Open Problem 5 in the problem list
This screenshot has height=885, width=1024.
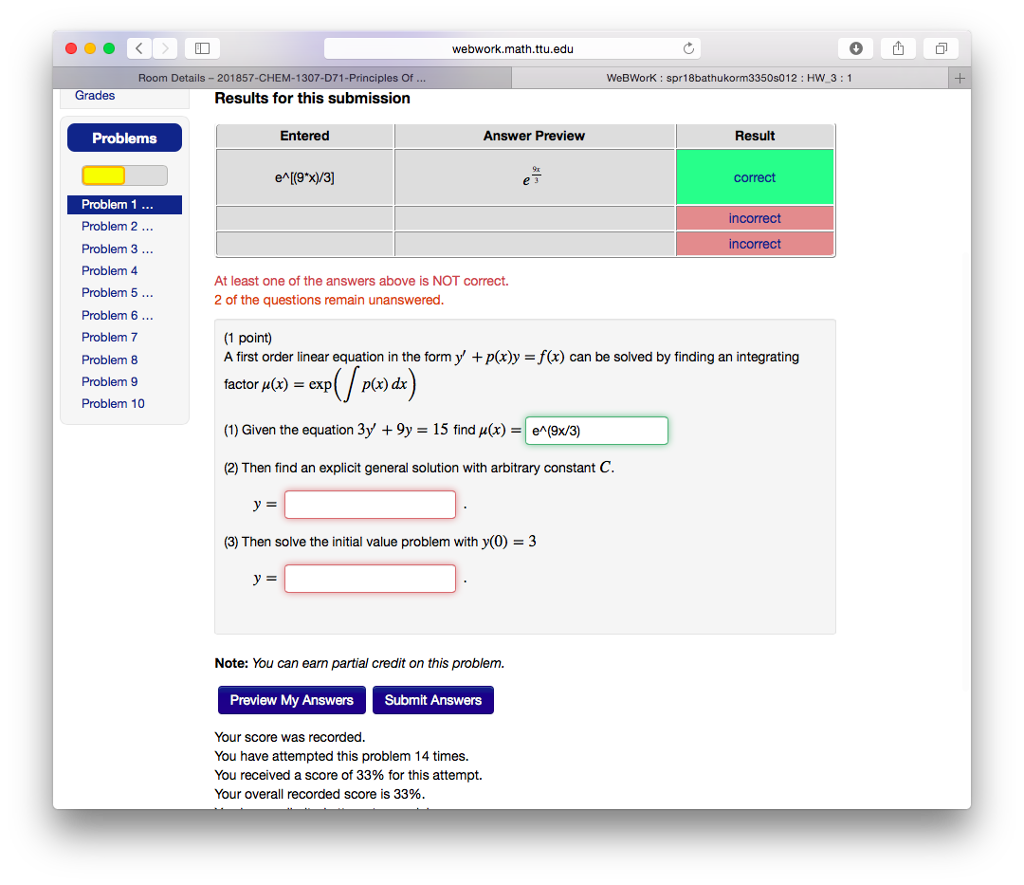click(x=117, y=292)
